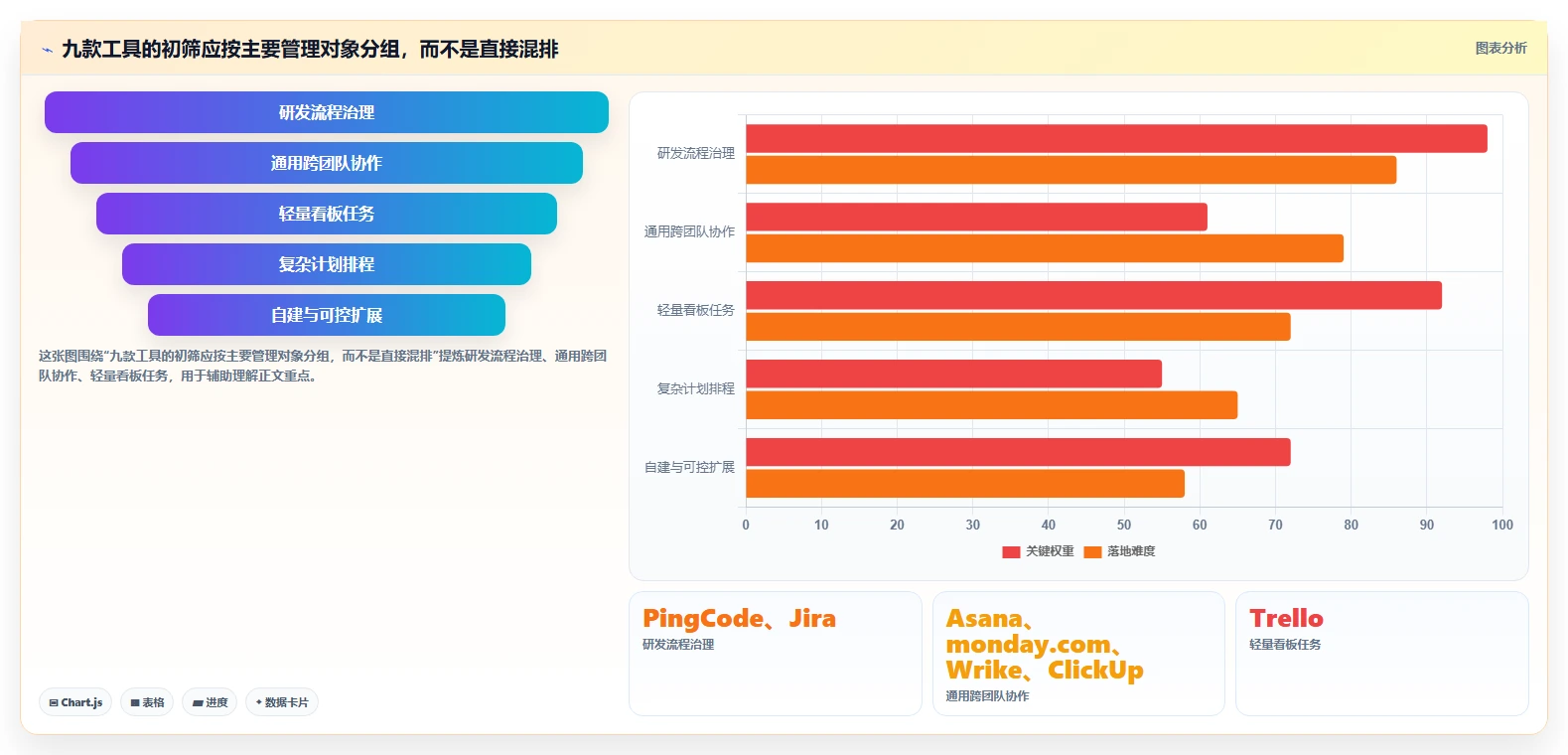The image size is (1568, 755).
Task: Click the x-axis tick label 0
Action: pyautogui.click(x=746, y=525)
